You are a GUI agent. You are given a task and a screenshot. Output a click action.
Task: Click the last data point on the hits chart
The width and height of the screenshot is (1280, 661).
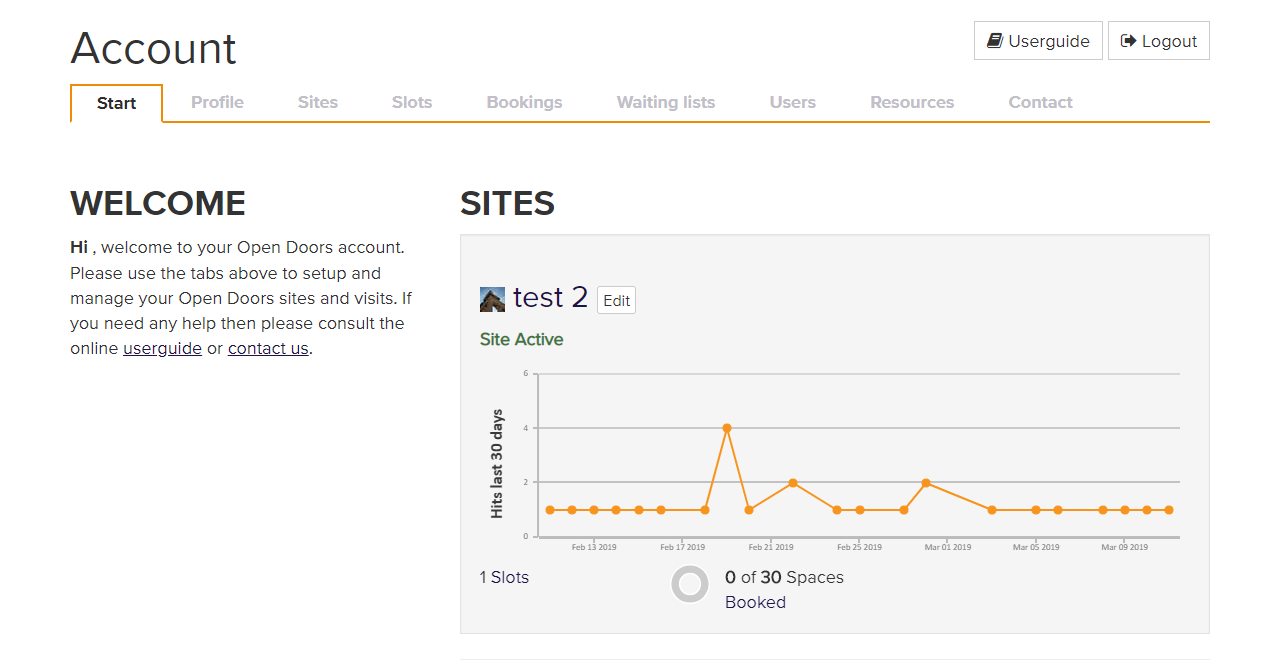(x=1168, y=510)
